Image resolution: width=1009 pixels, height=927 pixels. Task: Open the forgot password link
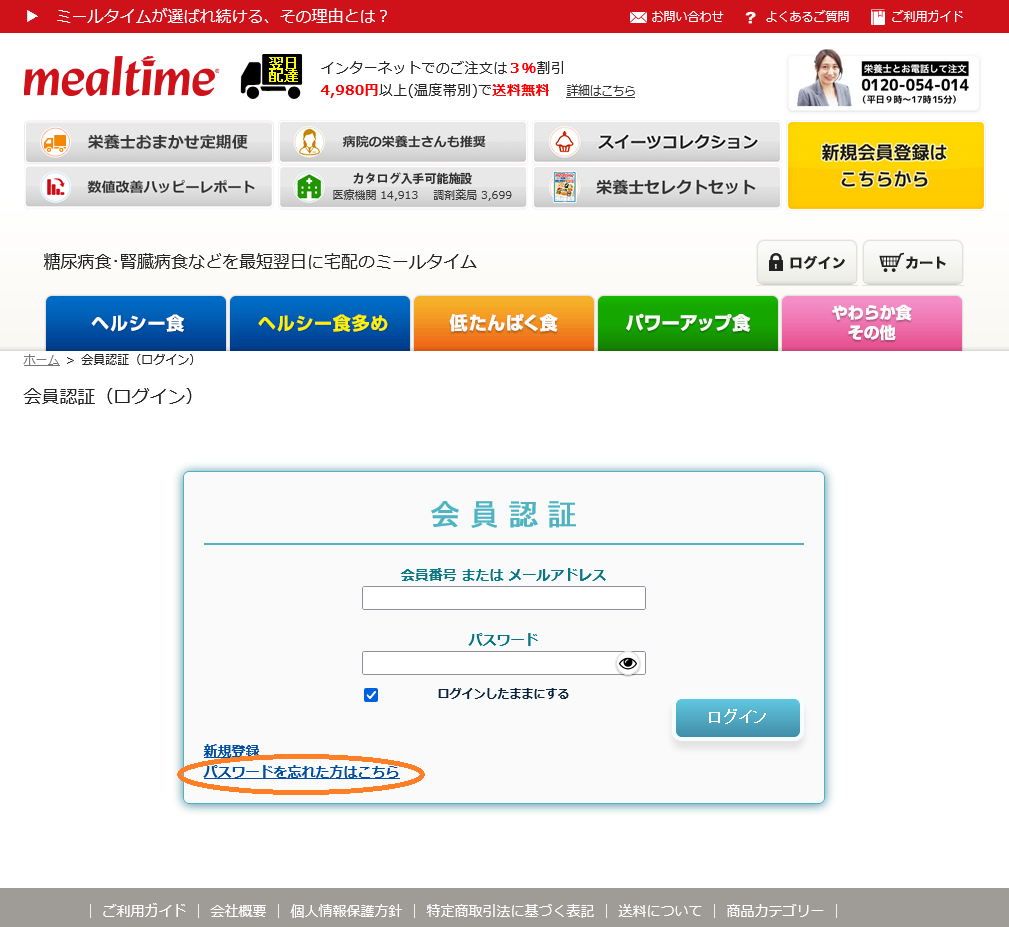point(301,772)
